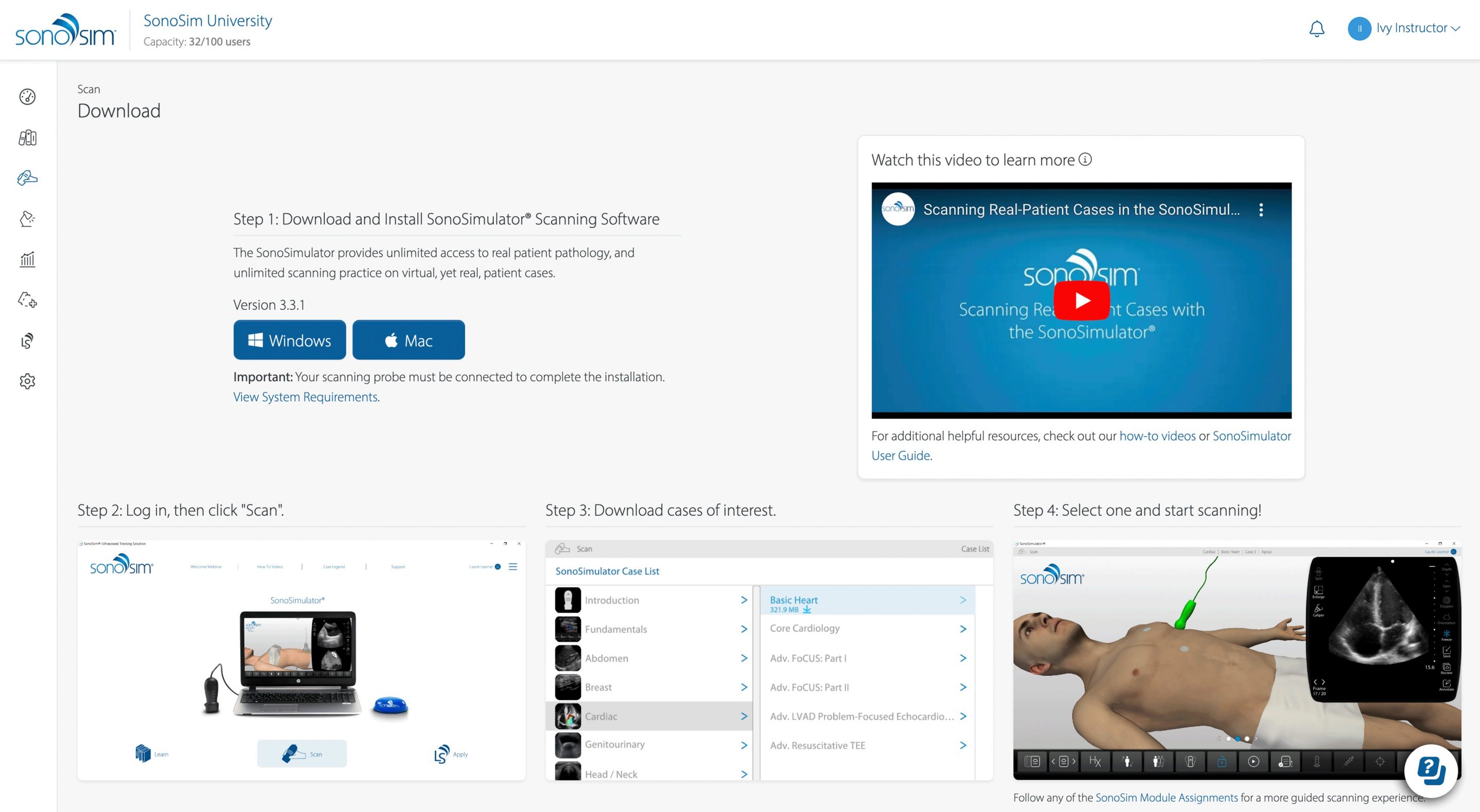Screen dimensions: 1480x812
Task: Expand the Basic Heart case chevron
Action: pyautogui.click(x=963, y=600)
